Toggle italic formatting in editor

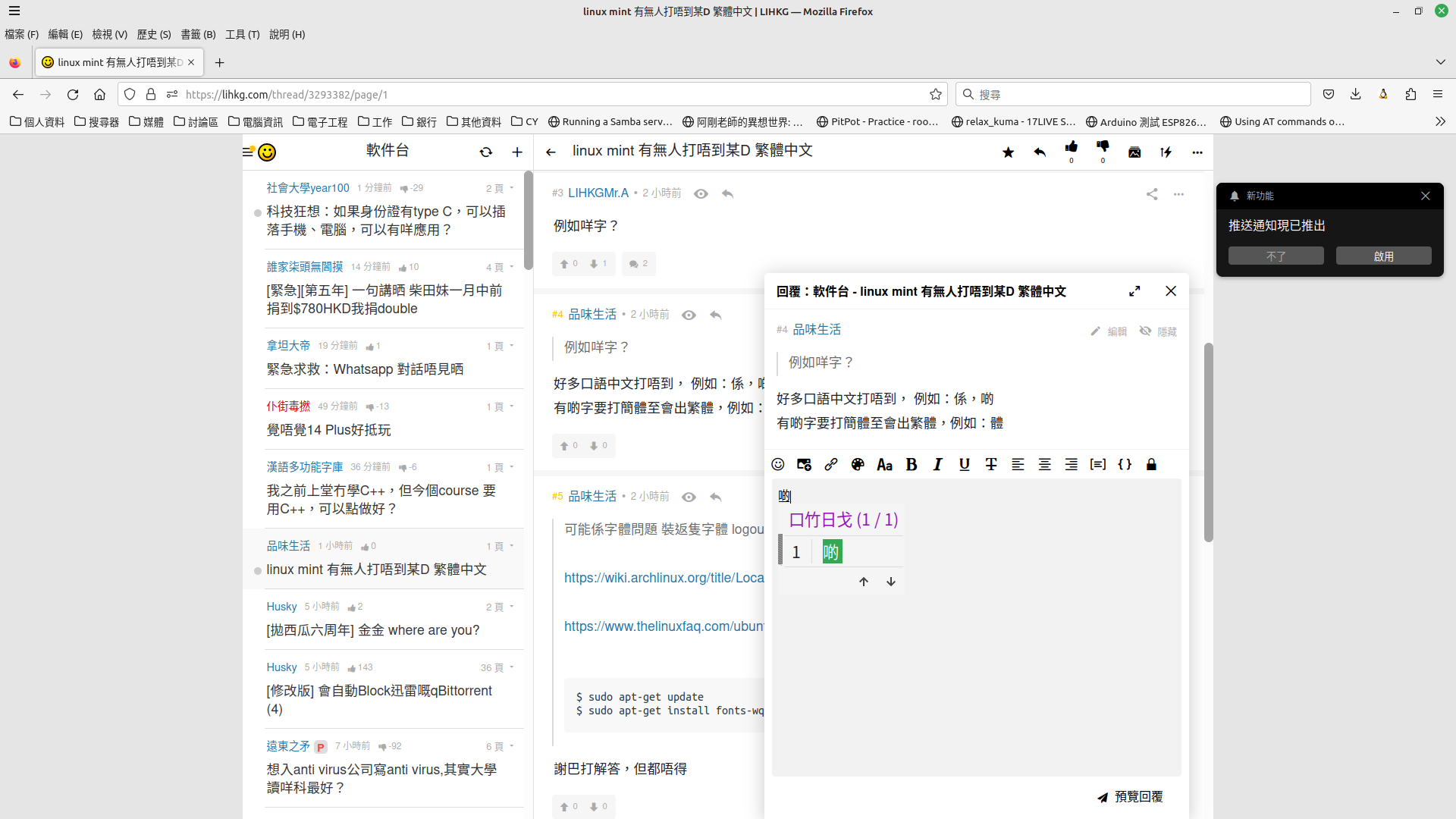938,464
